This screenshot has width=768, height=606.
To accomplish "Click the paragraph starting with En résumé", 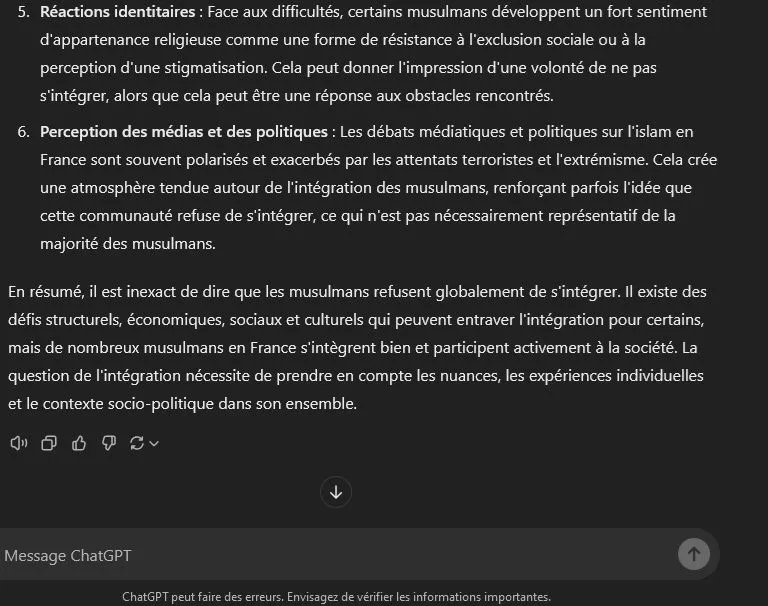I will (x=358, y=348).
